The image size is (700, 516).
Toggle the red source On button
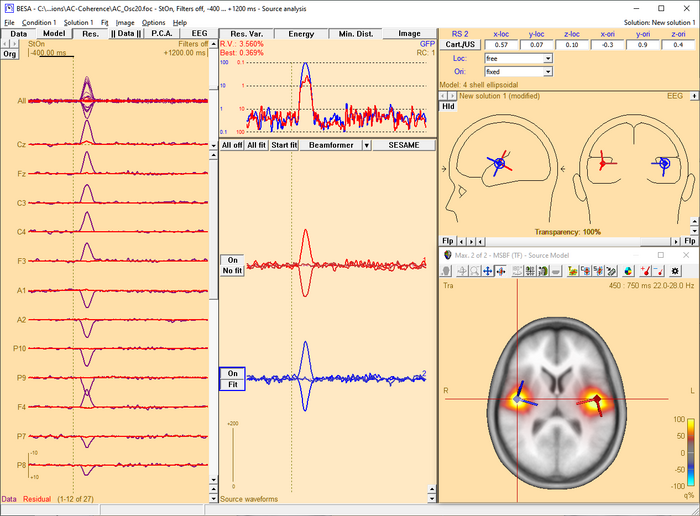coord(232,260)
